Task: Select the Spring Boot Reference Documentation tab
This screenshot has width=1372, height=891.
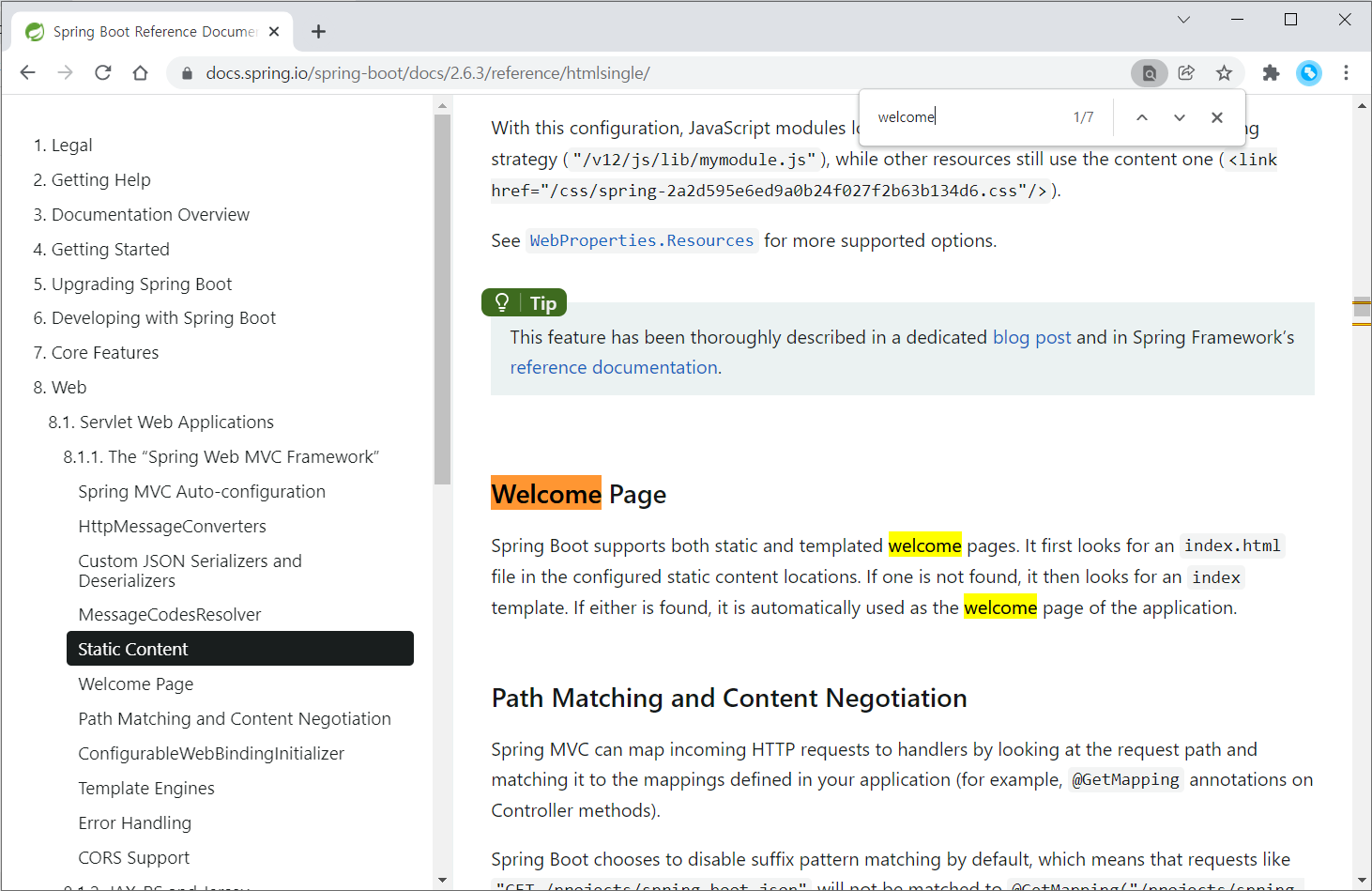Action: [x=154, y=32]
